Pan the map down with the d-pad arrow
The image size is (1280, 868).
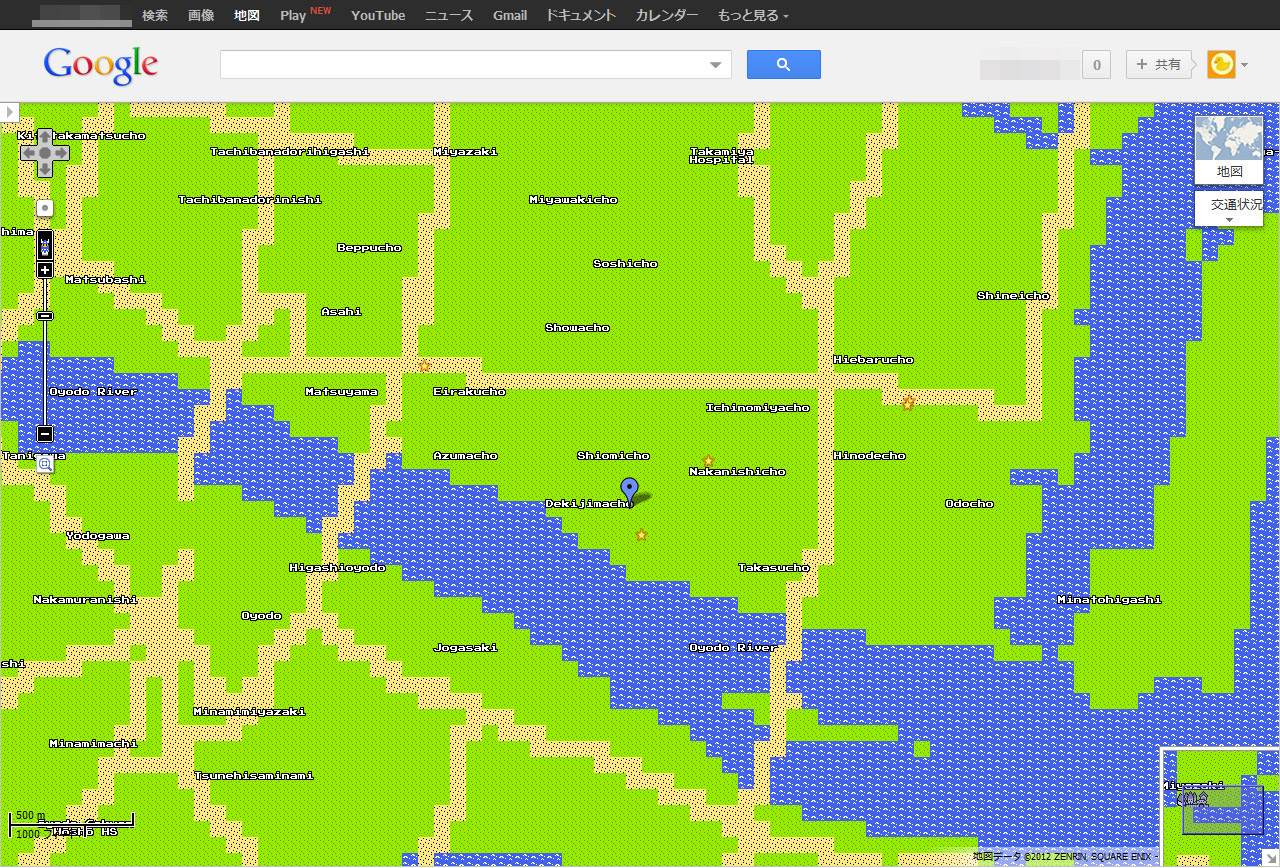(x=45, y=169)
